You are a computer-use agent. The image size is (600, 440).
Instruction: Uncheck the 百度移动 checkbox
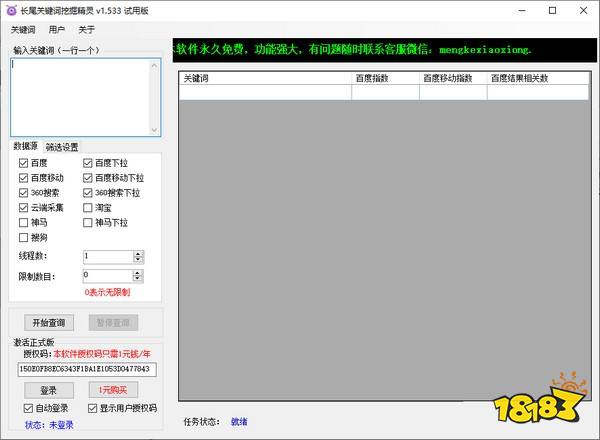23,178
